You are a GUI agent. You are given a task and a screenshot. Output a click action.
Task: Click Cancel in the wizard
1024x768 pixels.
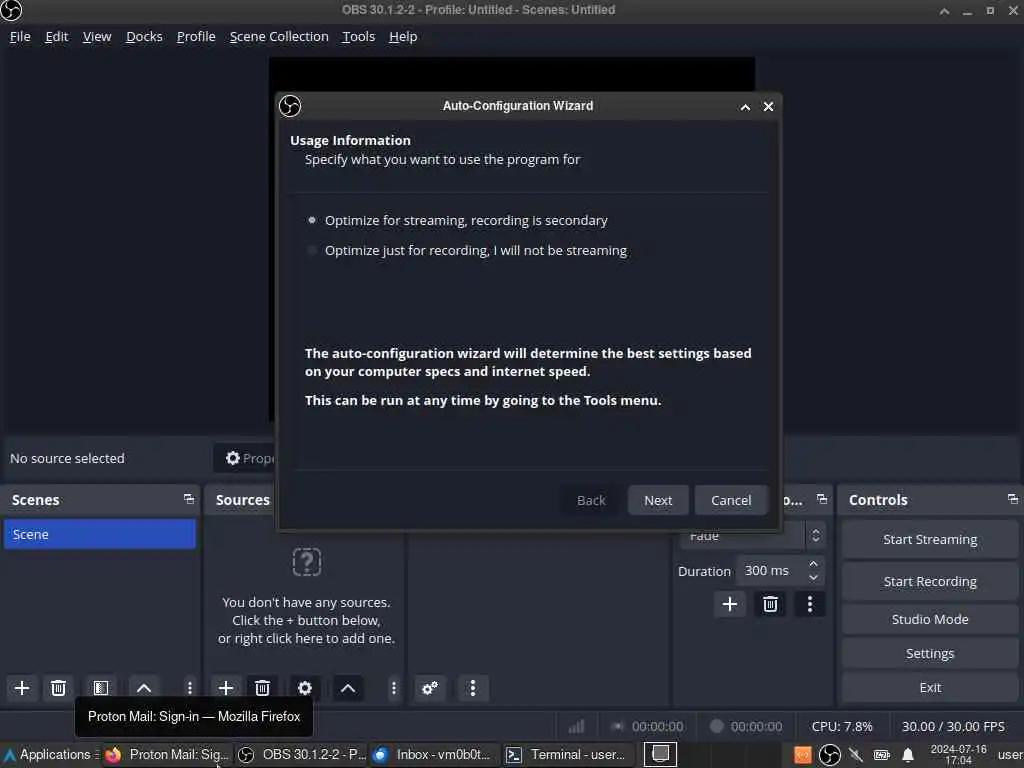731,500
